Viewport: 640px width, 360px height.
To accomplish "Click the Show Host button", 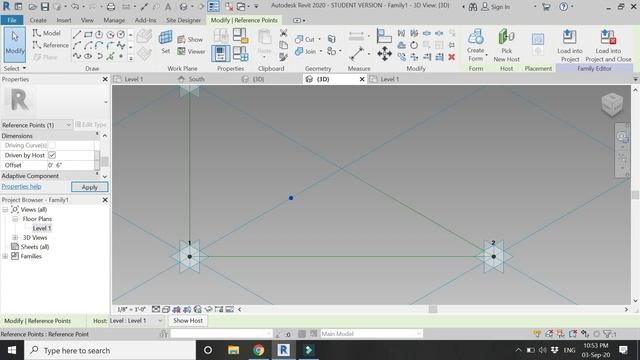I will pyautogui.click(x=188, y=321).
